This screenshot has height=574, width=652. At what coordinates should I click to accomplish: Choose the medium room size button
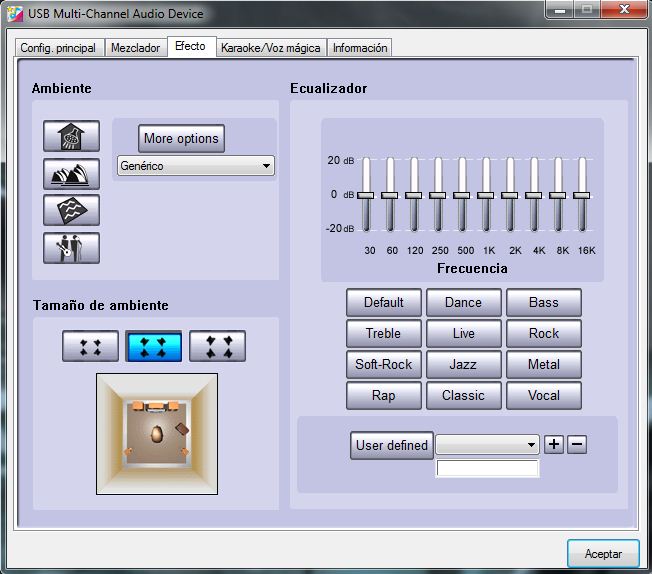(x=153, y=346)
